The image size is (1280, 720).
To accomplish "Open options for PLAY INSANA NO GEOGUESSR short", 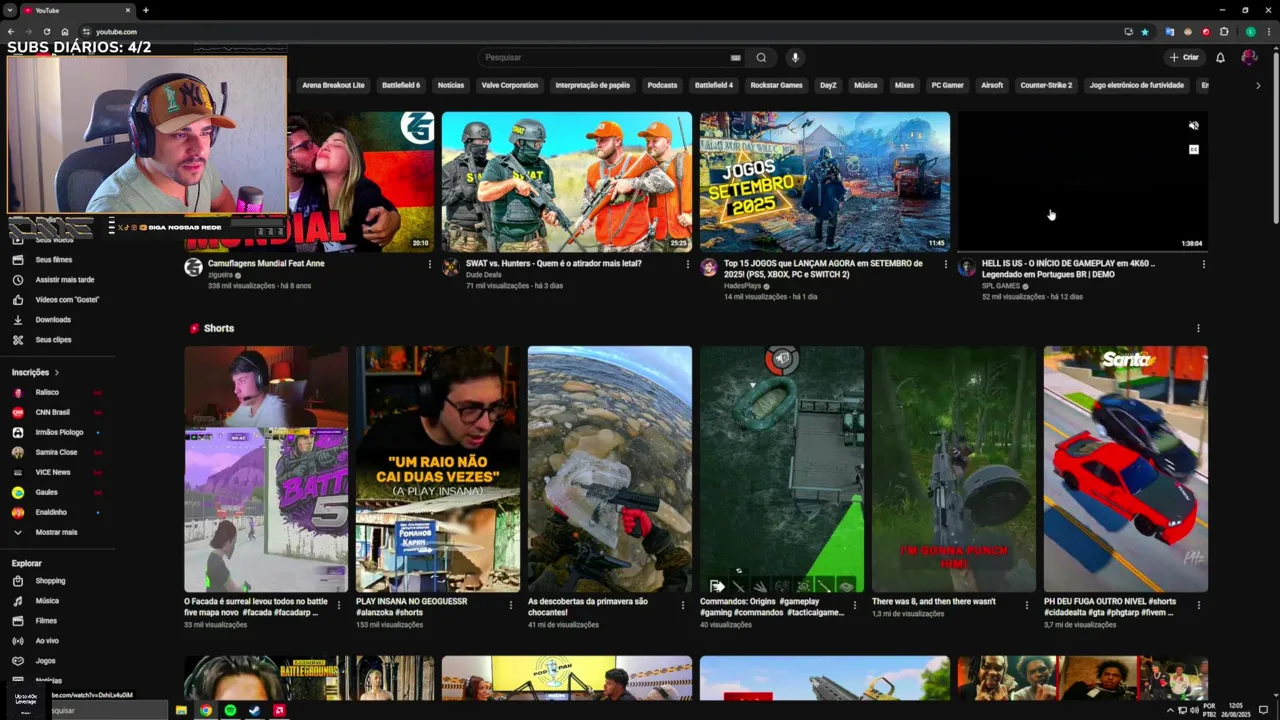I will 511,605.
